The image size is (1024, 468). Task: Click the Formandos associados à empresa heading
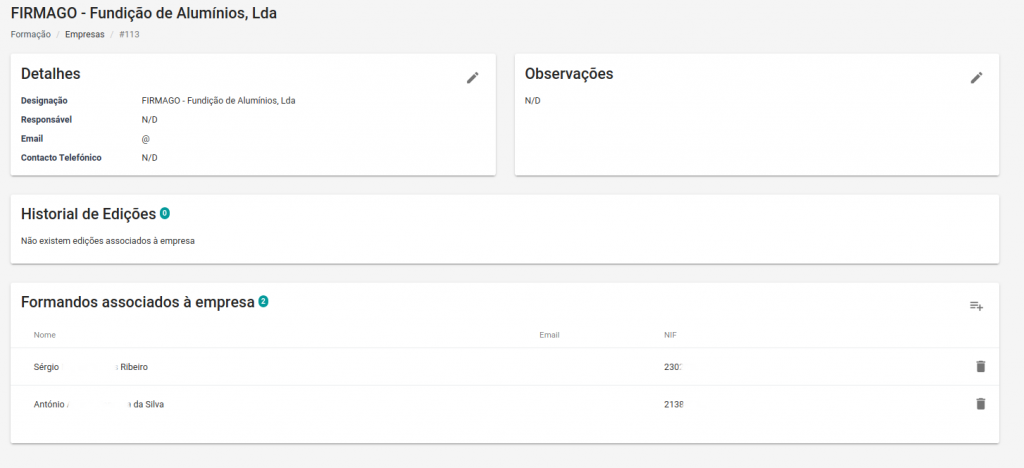[138, 302]
